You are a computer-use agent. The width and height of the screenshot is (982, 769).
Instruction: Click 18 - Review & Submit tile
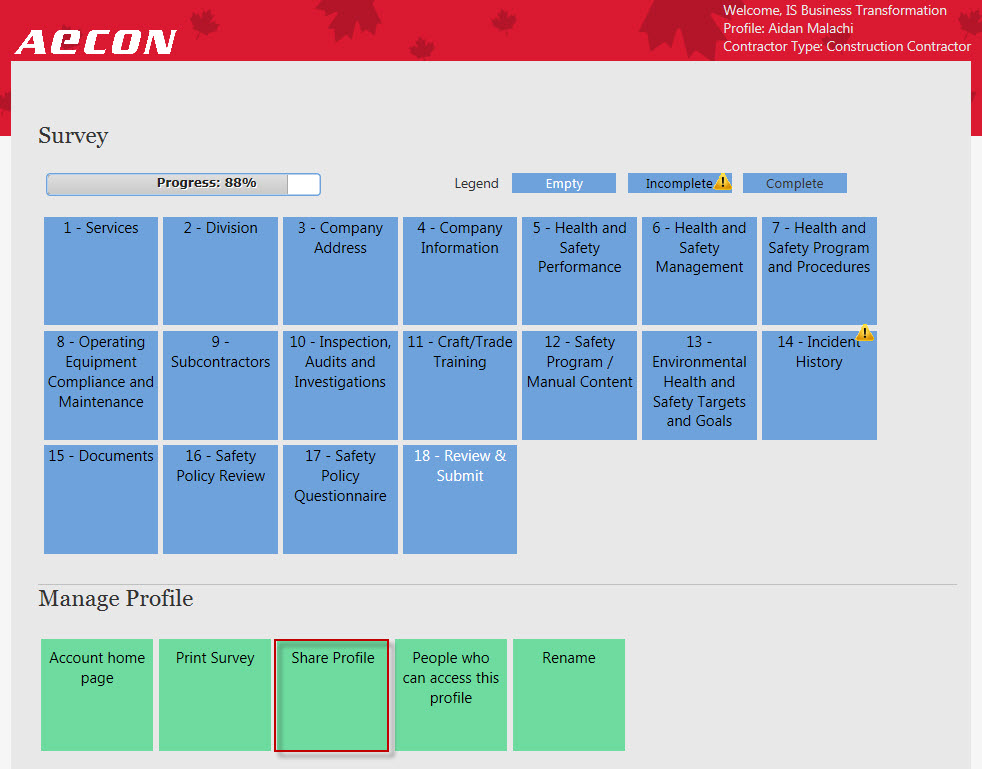pyautogui.click(x=459, y=499)
